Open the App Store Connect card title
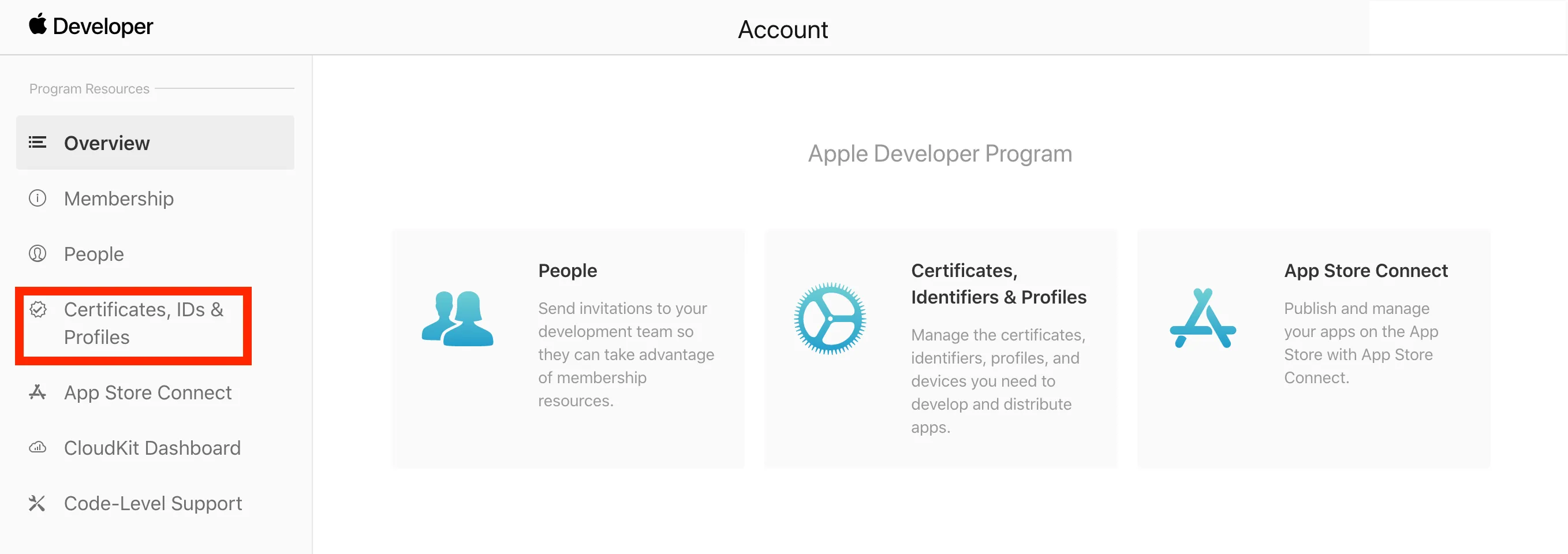Viewport: 1568px width, 554px height. click(1366, 271)
